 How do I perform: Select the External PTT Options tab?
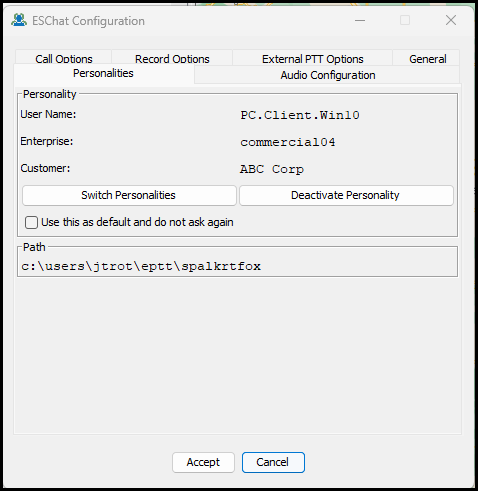[312, 58]
